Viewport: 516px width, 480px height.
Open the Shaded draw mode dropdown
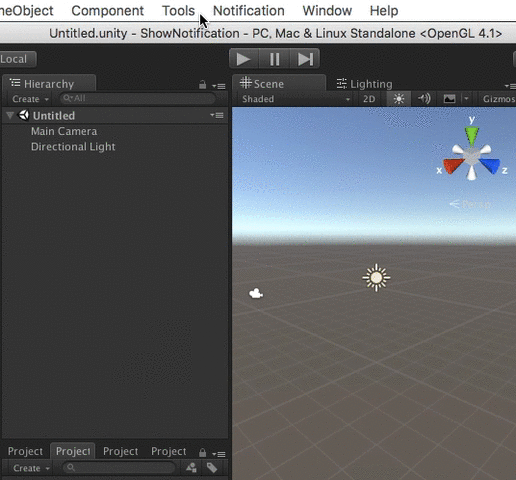coord(296,99)
